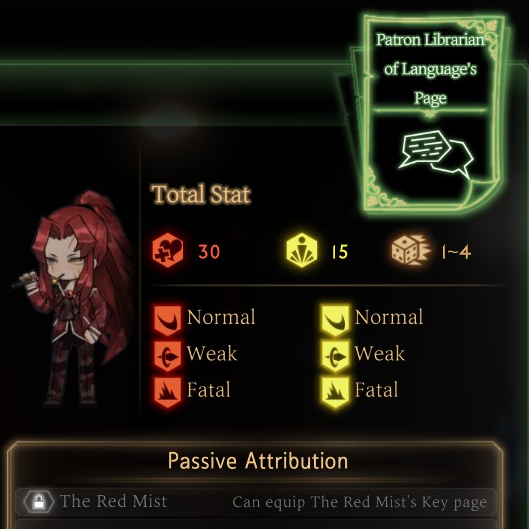Click the lock icon beside The Red Mist
This screenshot has height=529, width=529.
[x=39, y=501]
